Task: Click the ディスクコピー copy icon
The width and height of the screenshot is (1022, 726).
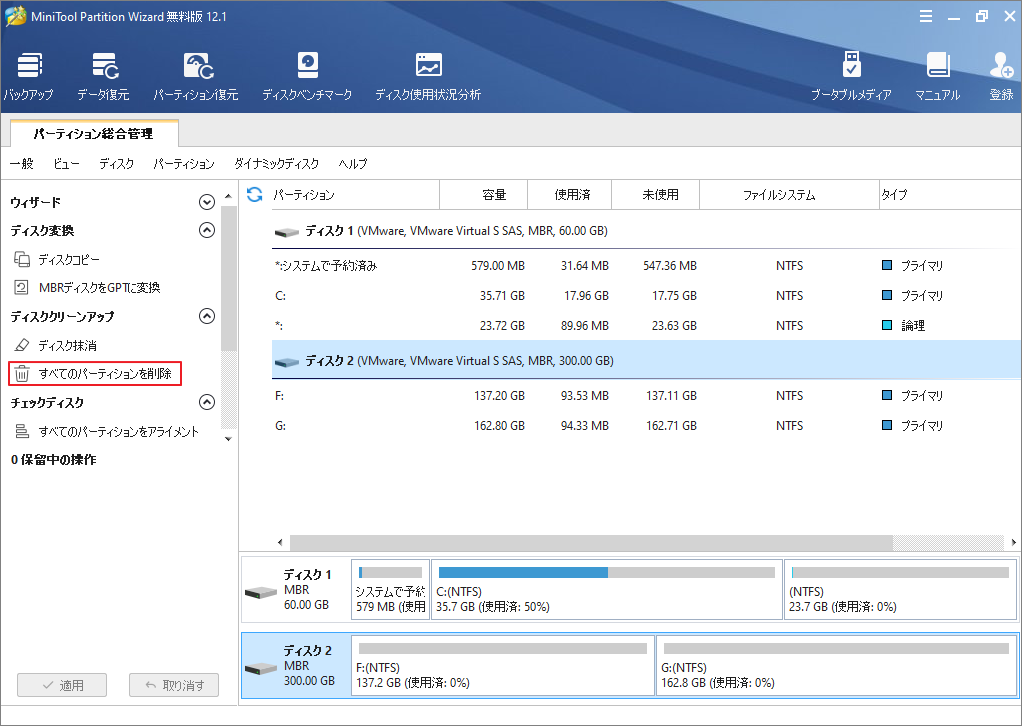Action: tap(22, 259)
